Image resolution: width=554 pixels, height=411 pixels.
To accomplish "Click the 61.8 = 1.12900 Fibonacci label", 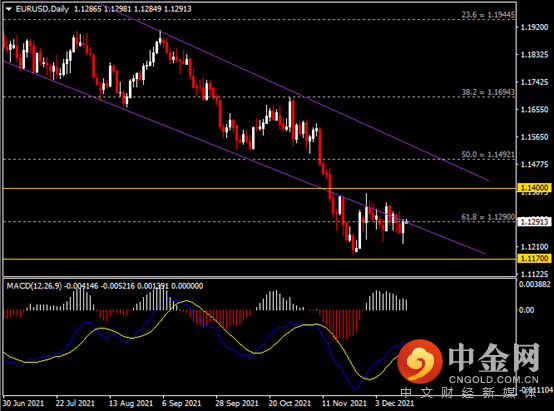I will pyautogui.click(x=488, y=217).
